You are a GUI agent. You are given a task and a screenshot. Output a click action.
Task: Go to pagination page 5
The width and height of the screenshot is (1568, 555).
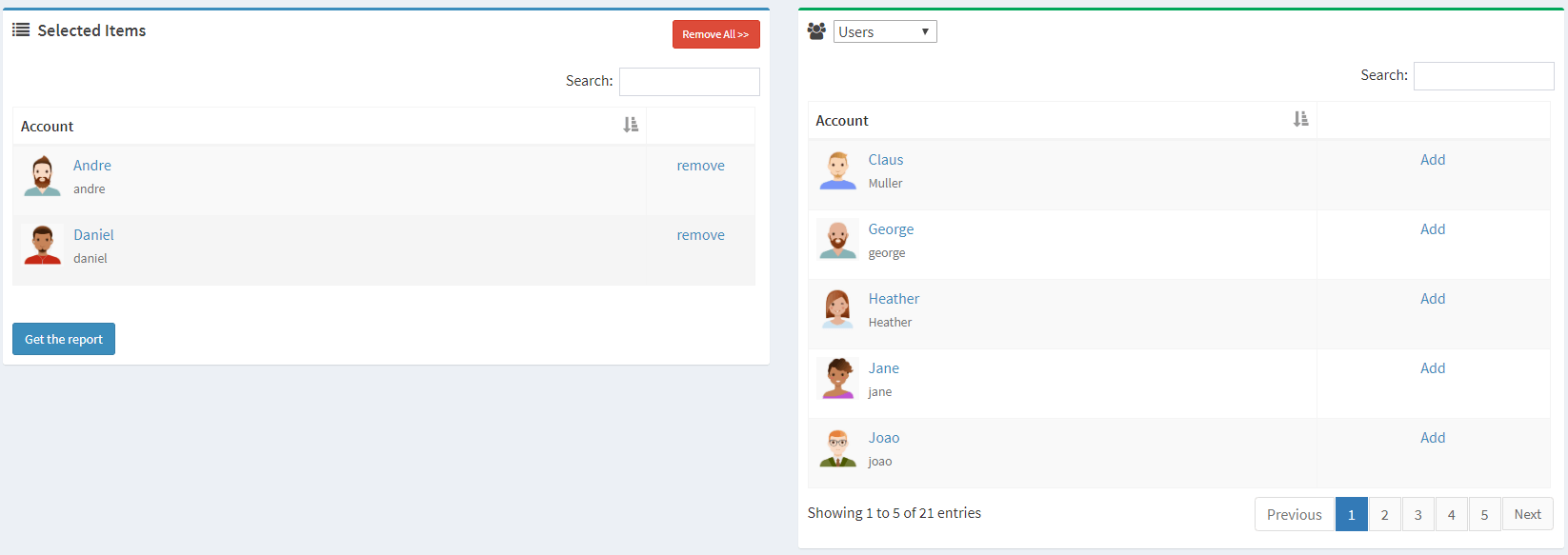pyautogui.click(x=1484, y=514)
